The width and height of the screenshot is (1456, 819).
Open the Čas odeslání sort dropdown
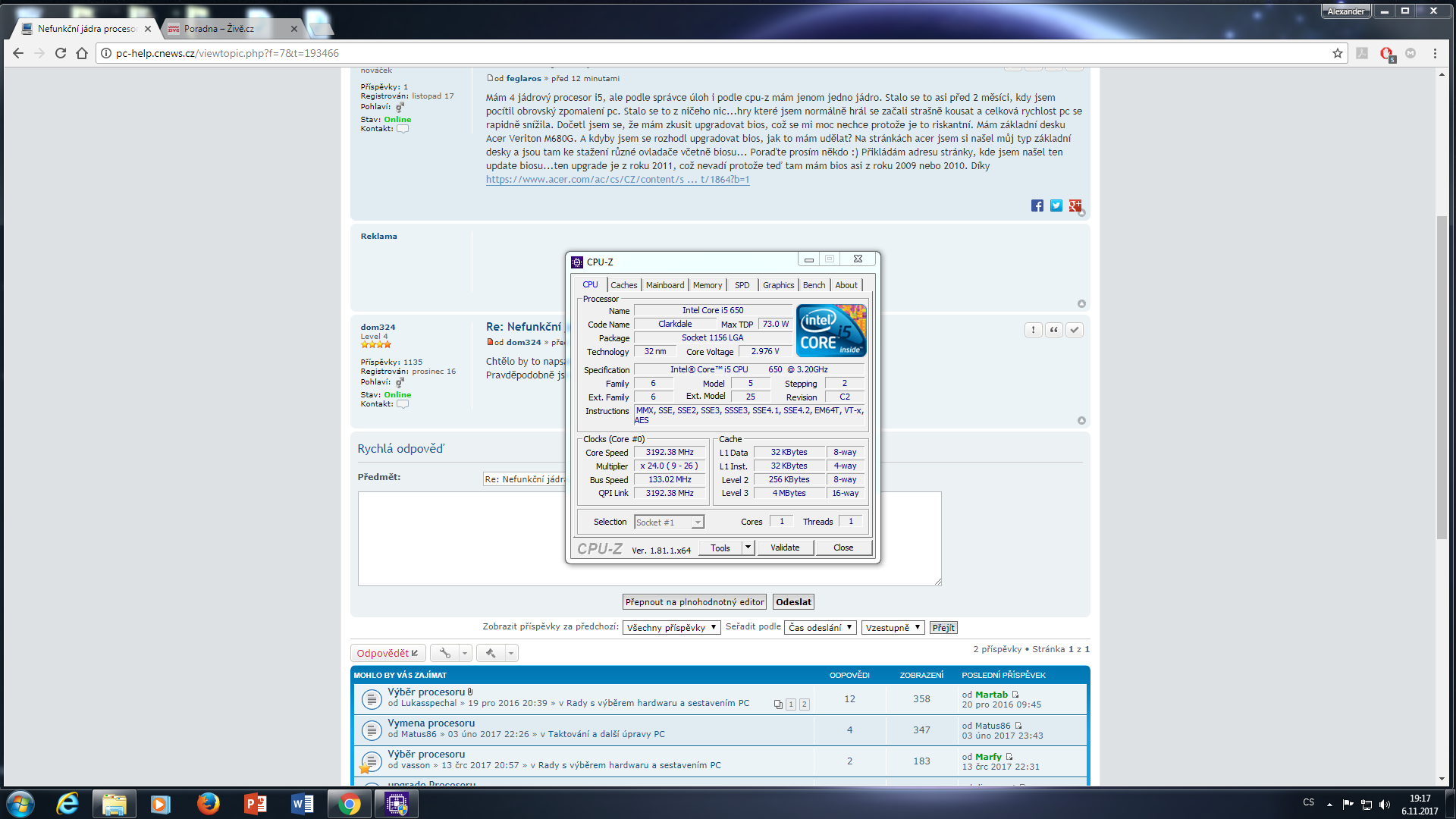click(x=821, y=628)
